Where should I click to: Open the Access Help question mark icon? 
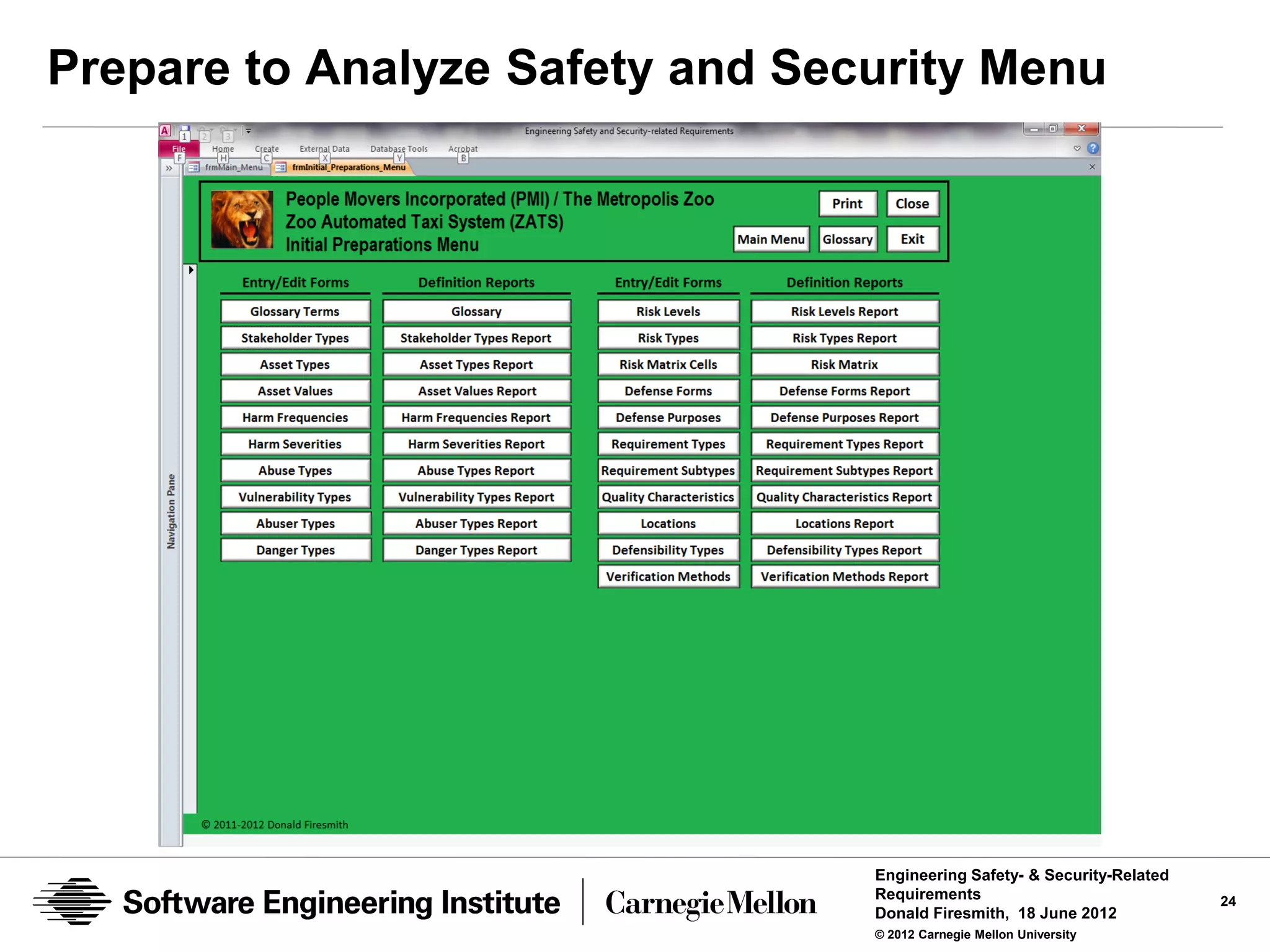point(1093,148)
